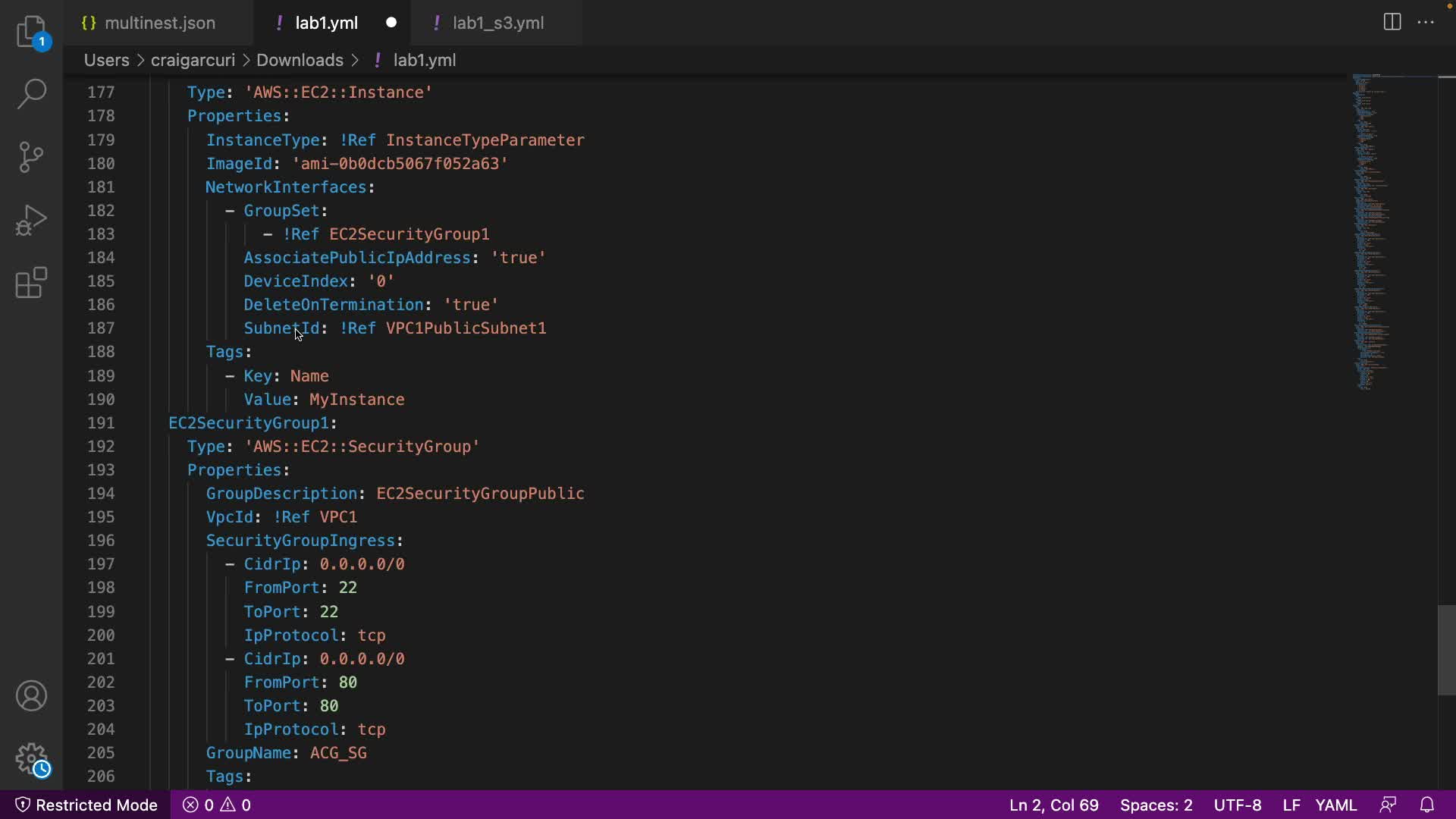Open the Explorer files icon
The image size is (1456, 819).
[x=31, y=32]
